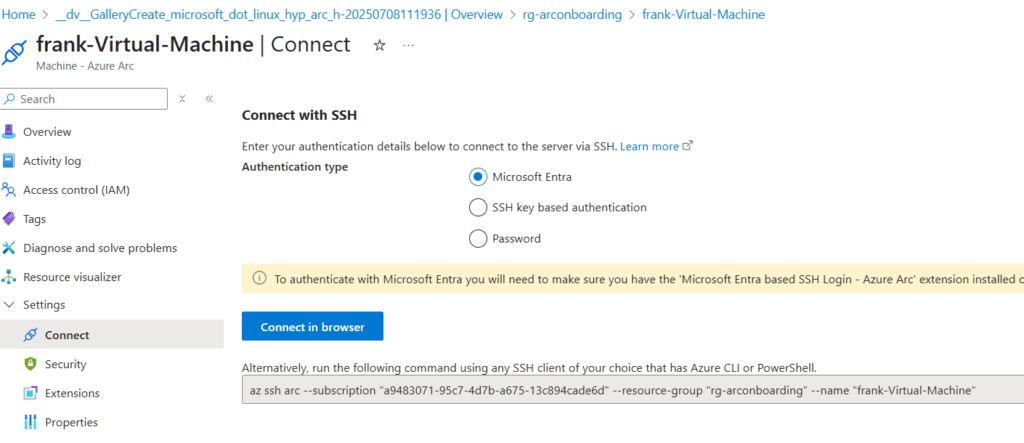The width and height of the screenshot is (1024, 443).
Task: Open the more options ellipsis menu
Action: coord(408,46)
